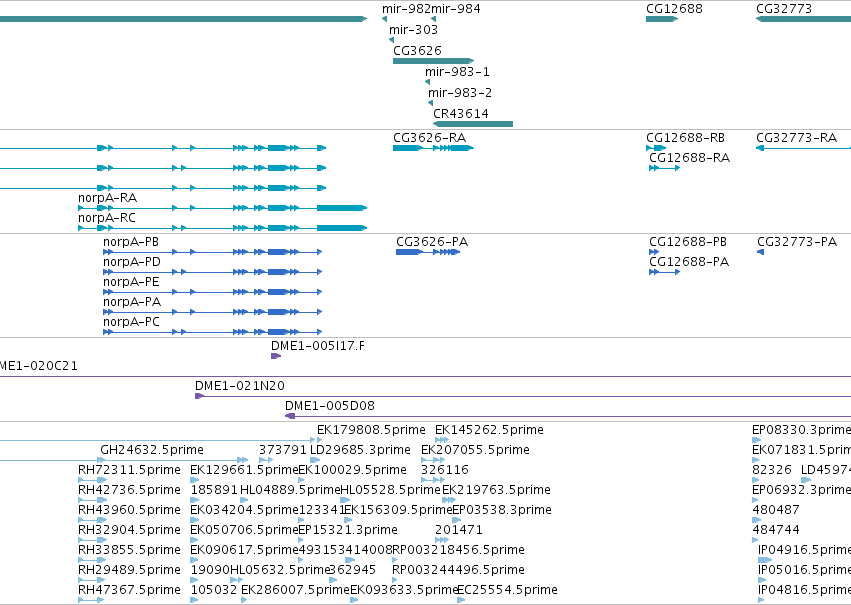Click the mir-984 gene label
This screenshot has width=851, height=605.
click(x=456, y=9)
